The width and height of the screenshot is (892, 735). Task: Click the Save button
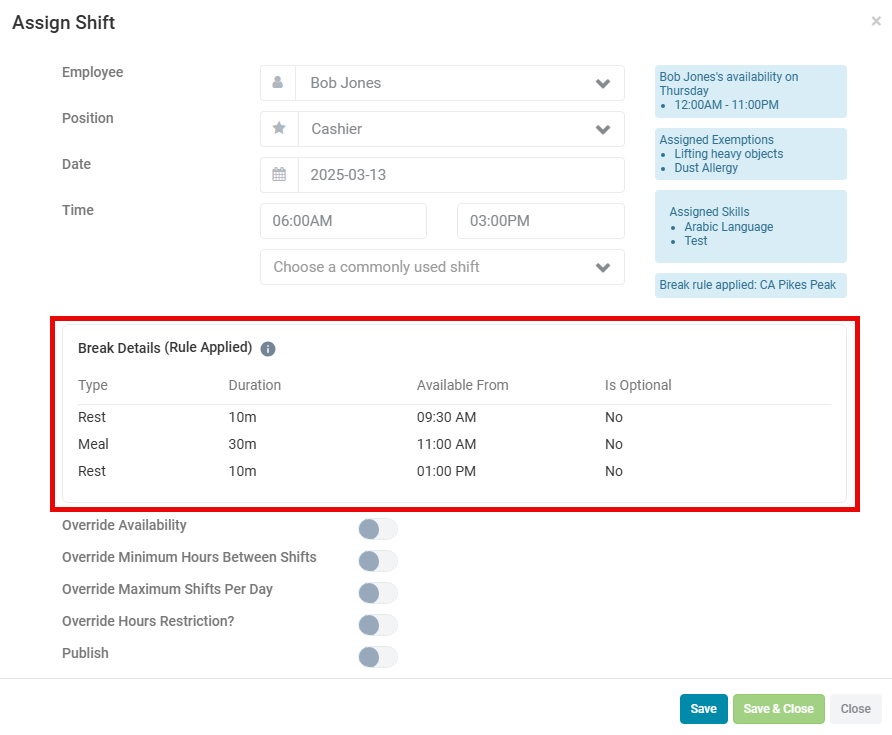click(x=703, y=709)
